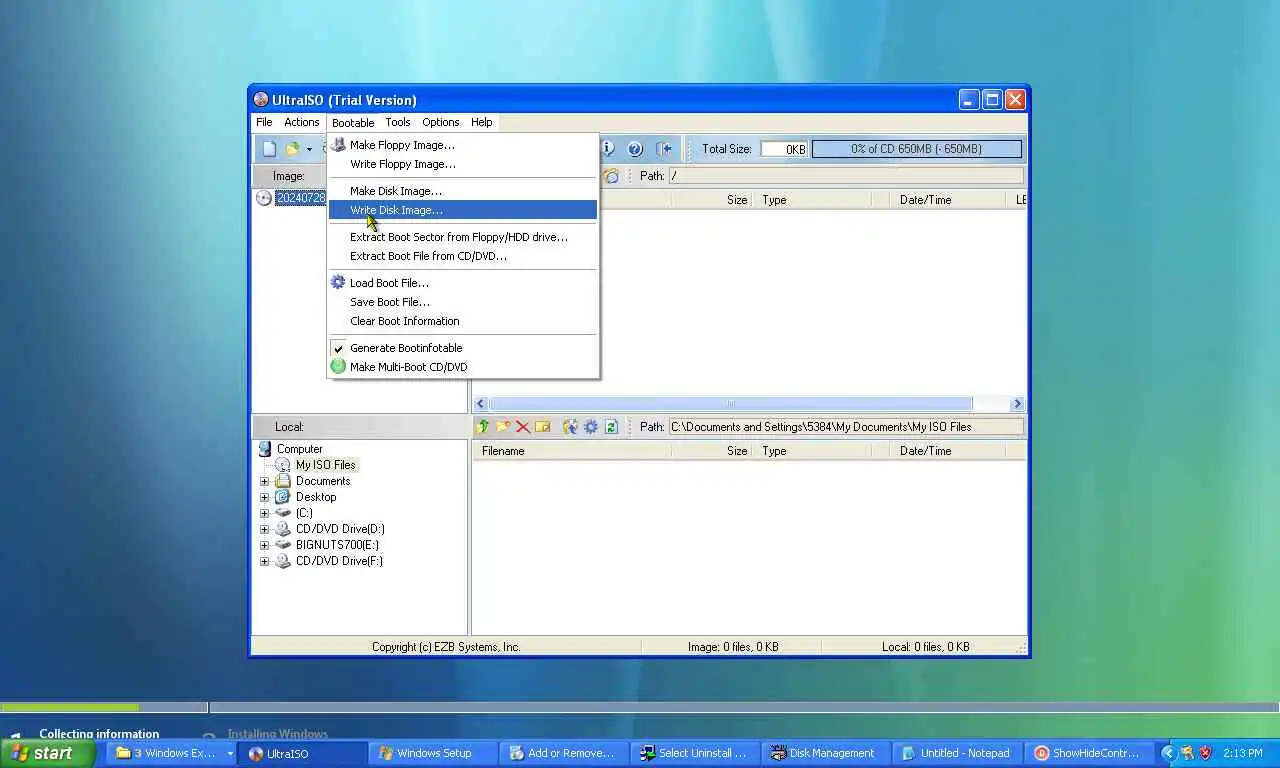Click the Load Boot File gear icon
This screenshot has height=768, width=1280.
coord(338,283)
